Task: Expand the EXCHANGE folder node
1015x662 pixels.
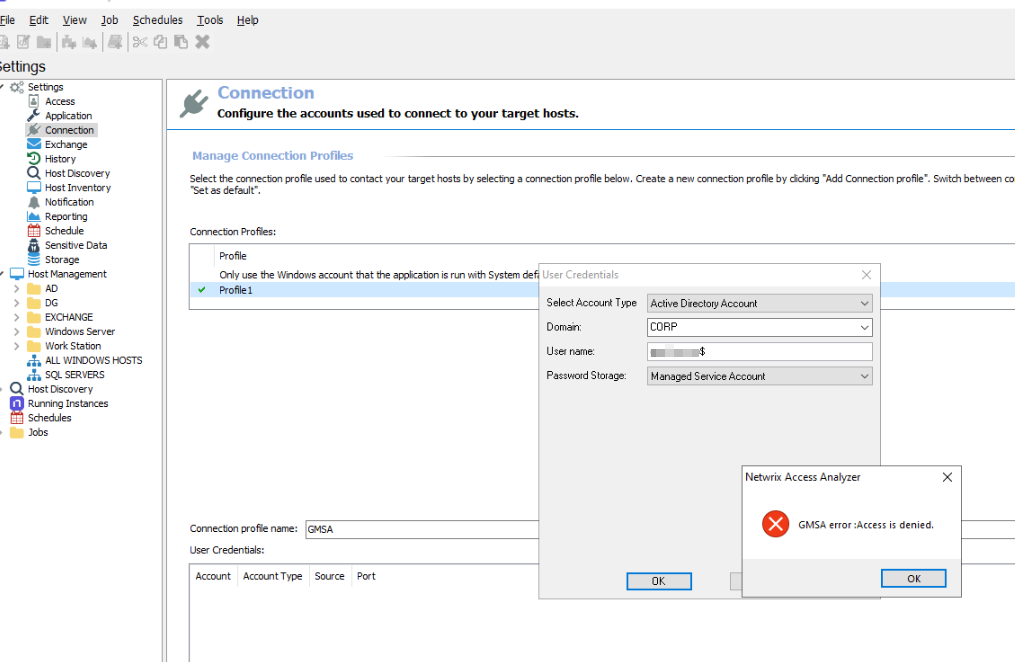Action: 17,317
